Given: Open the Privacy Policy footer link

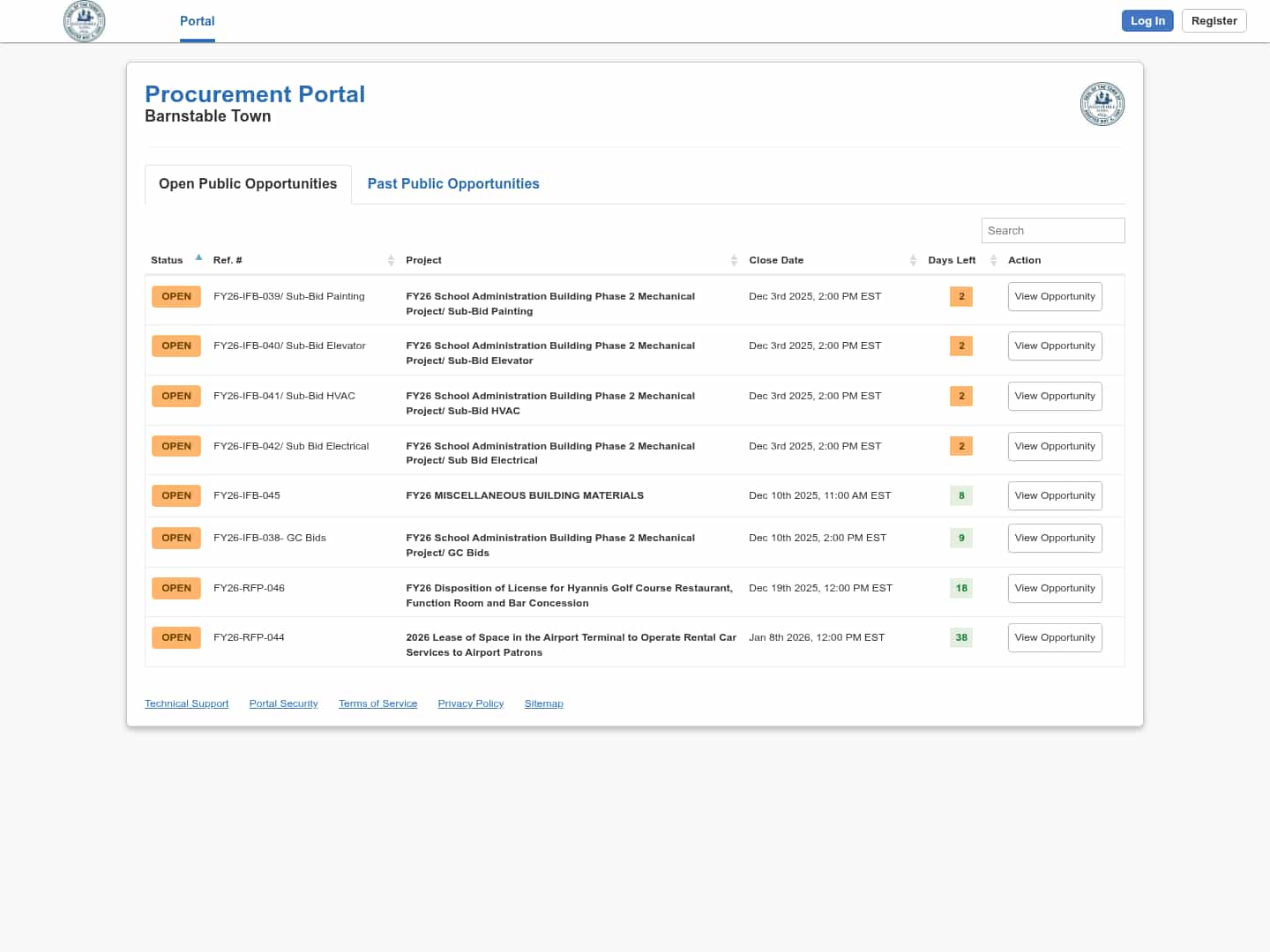Looking at the screenshot, I should [x=470, y=703].
